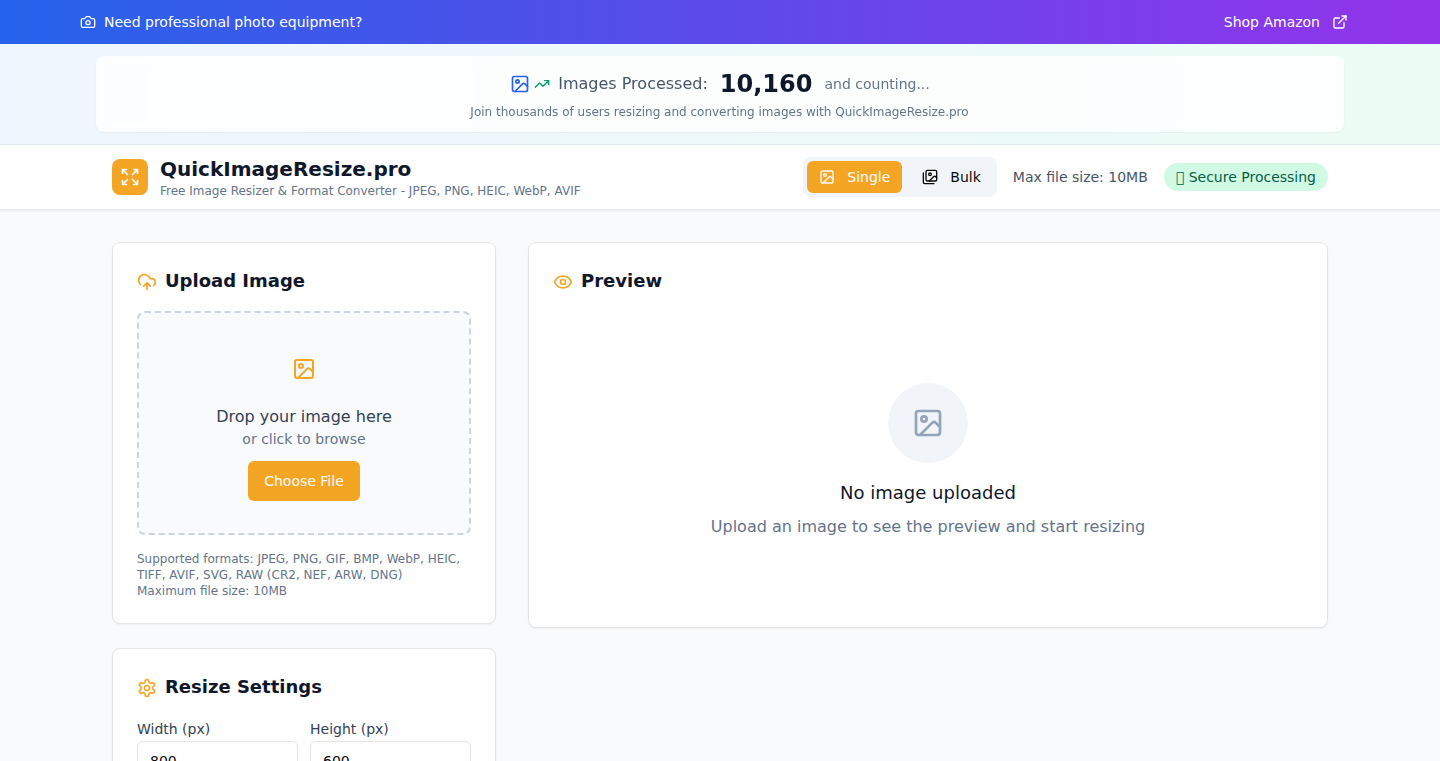Click 'Upload an image to see the preview' text
The width and height of the screenshot is (1440, 761).
click(x=928, y=526)
